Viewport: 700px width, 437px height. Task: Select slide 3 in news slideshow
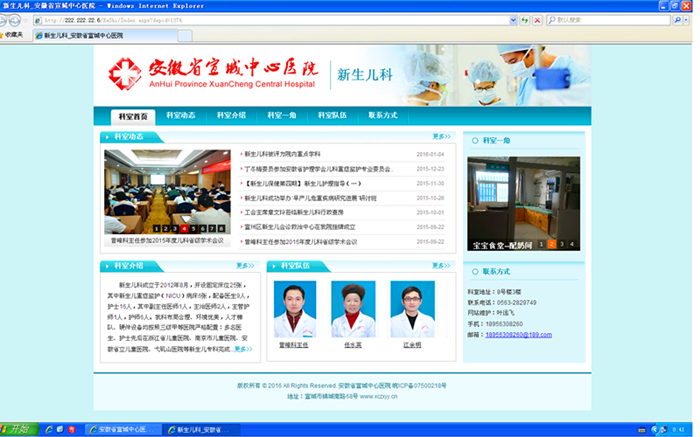click(x=175, y=229)
